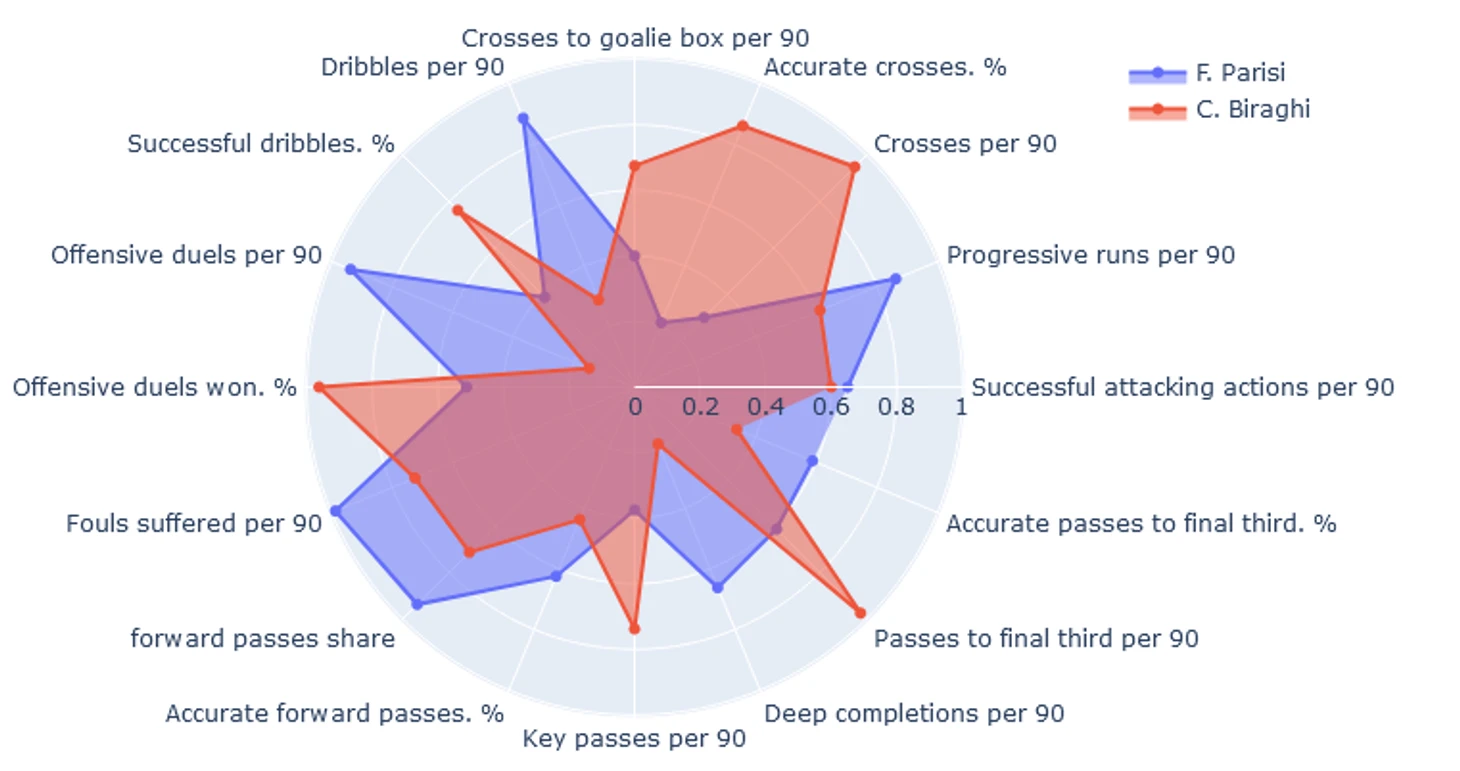Click the red C. Biraghi legend swatch

(x=1157, y=109)
